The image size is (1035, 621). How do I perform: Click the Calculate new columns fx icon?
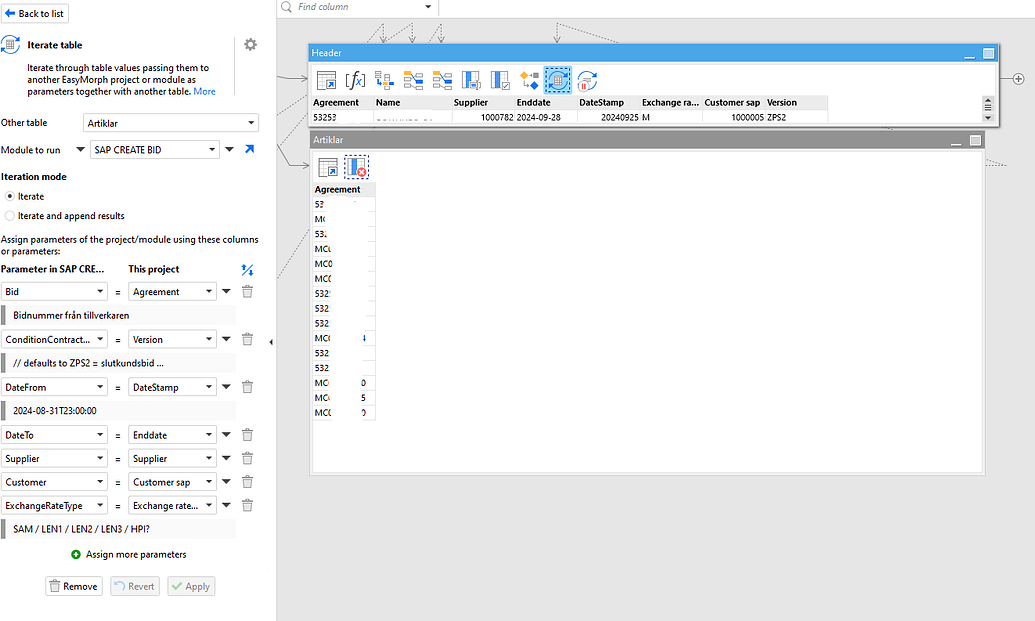point(355,80)
